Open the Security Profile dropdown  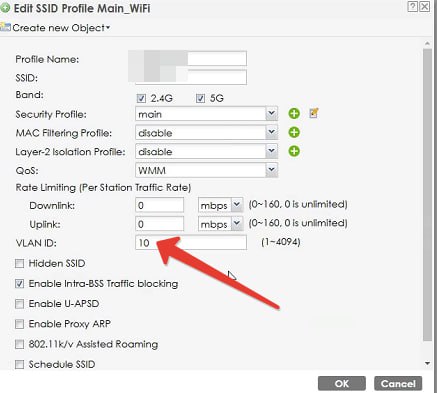[271, 114]
